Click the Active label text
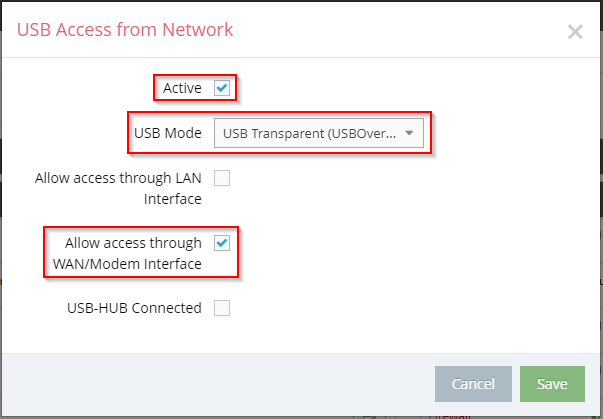603x419 pixels. (x=182, y=88)
